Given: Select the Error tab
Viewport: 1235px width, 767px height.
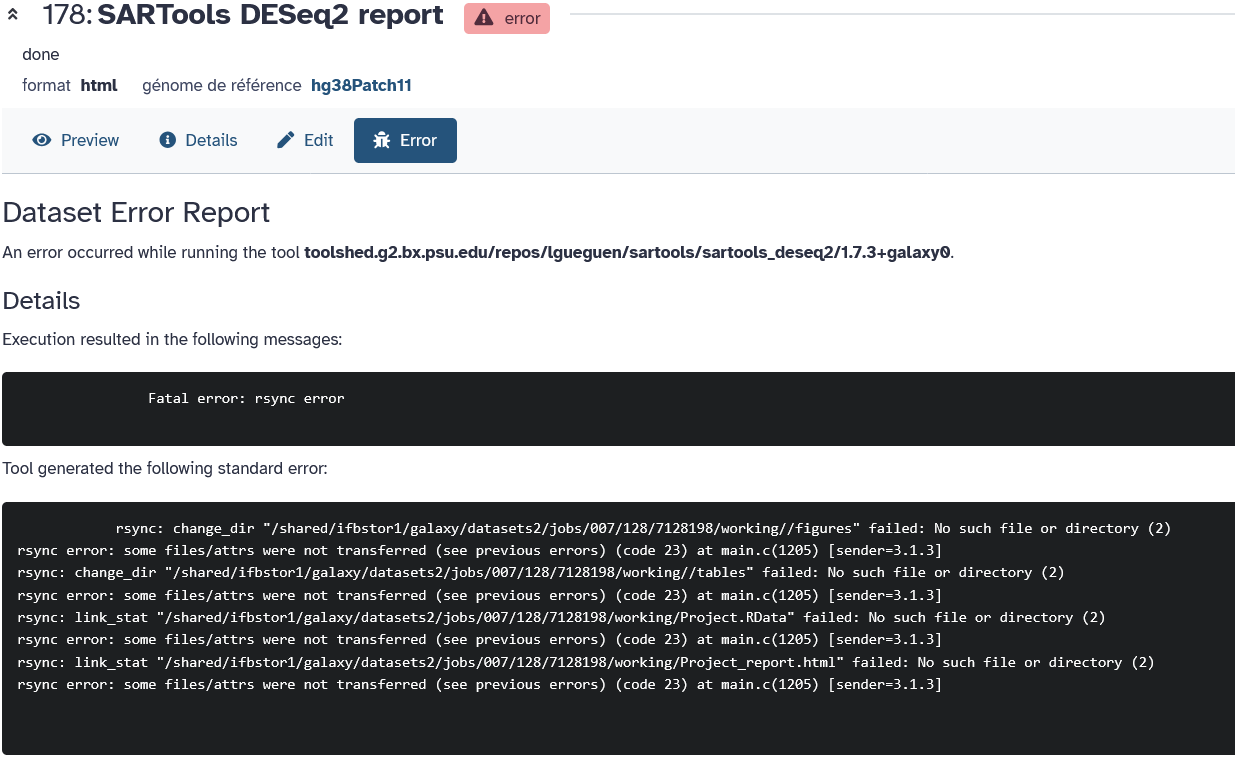Looking at the screenshot, I should 405,140.
